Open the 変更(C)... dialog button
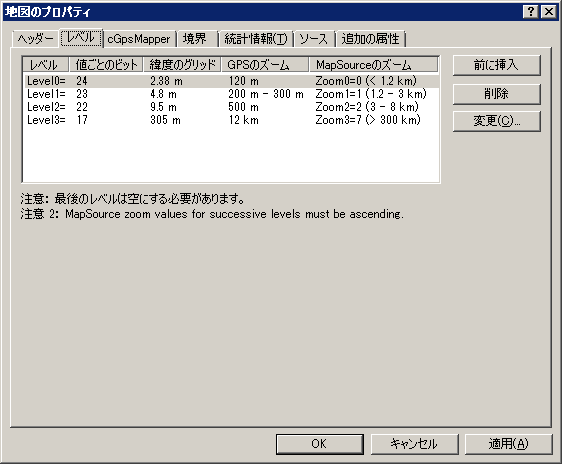Screen dimensions: 562x464 tap(496, 121)
